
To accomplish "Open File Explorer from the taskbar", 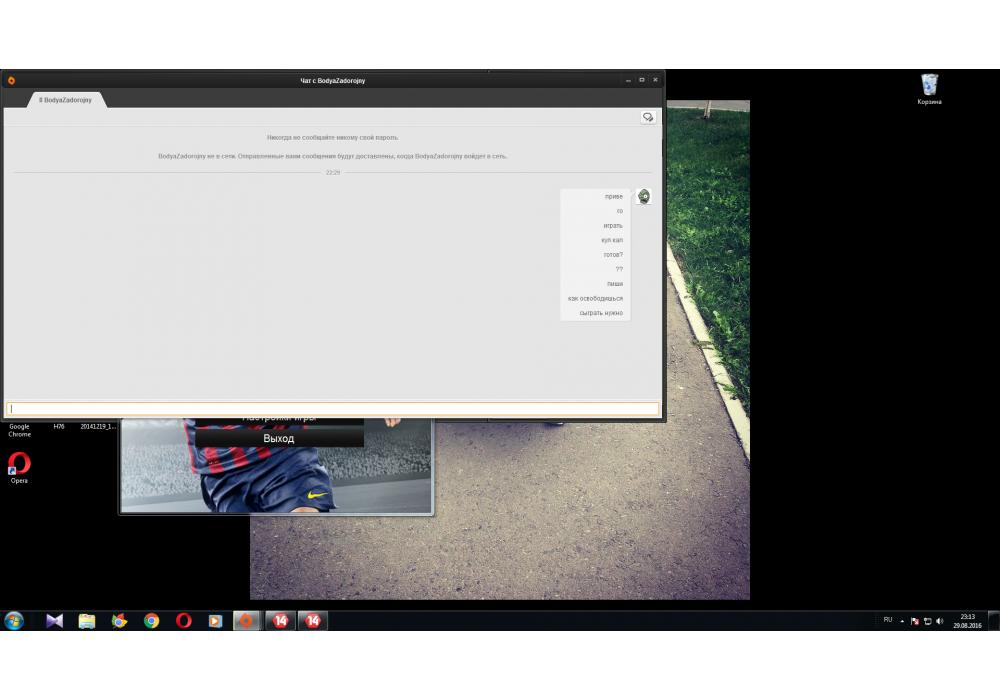I will click(87, 620).
